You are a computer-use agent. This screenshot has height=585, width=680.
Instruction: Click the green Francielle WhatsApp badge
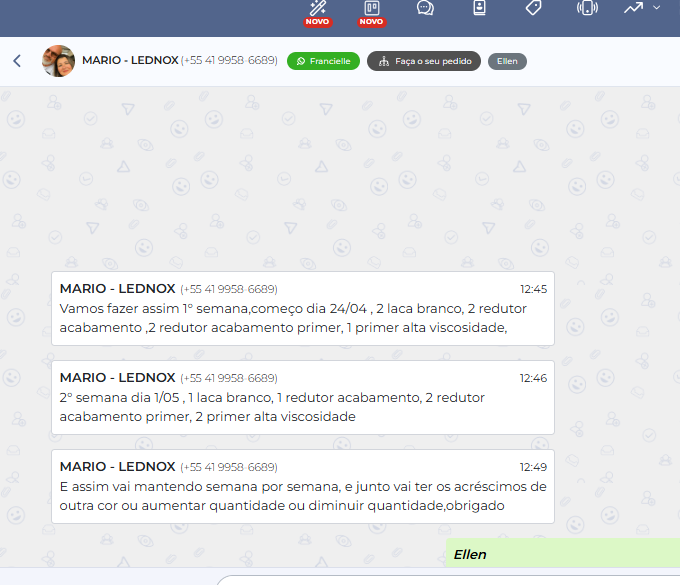(323, 61)
